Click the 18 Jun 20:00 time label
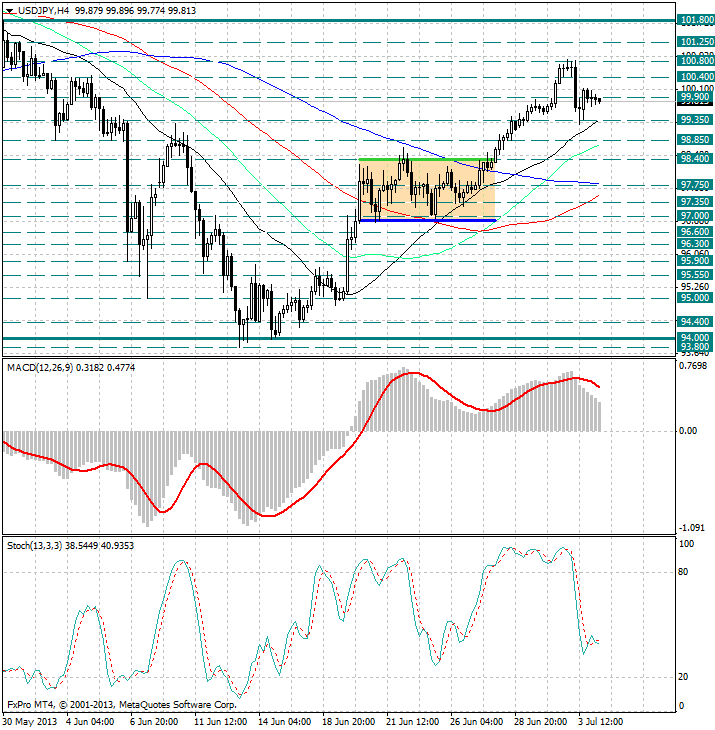Image resolution: width=715 pixels, height=730 pixels. click(349, 722)
